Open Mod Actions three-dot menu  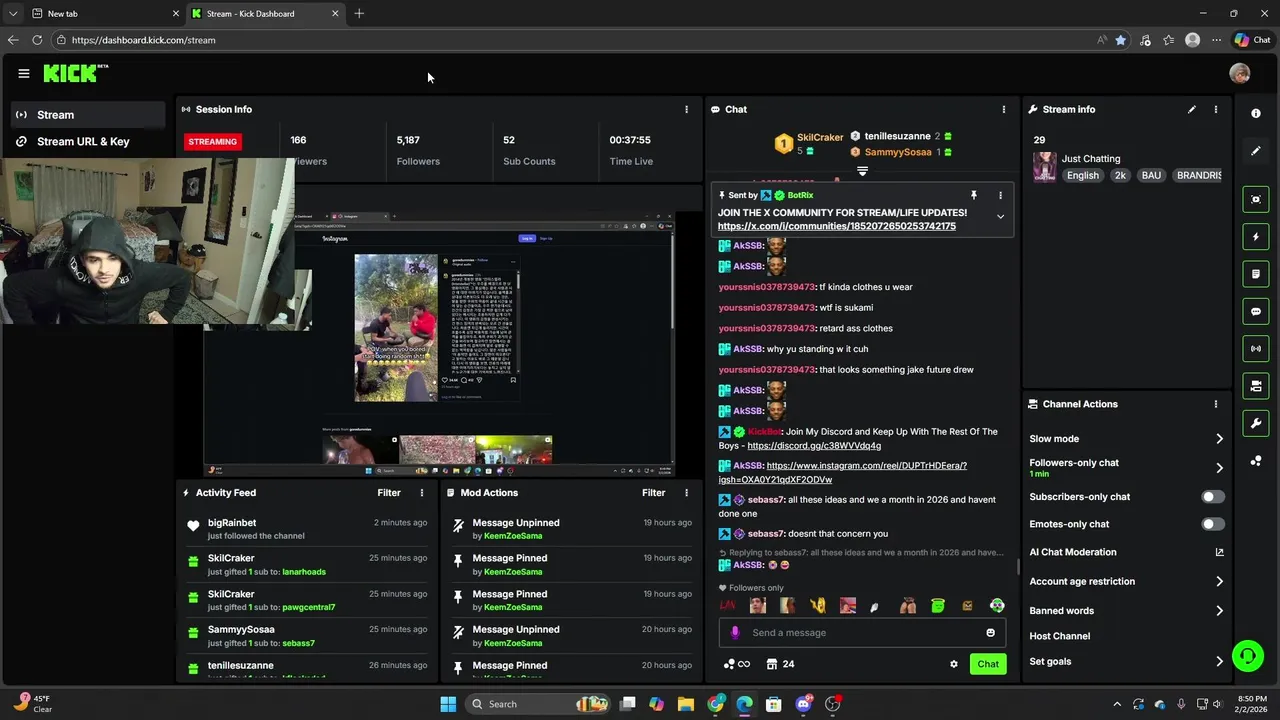(686, 493)
